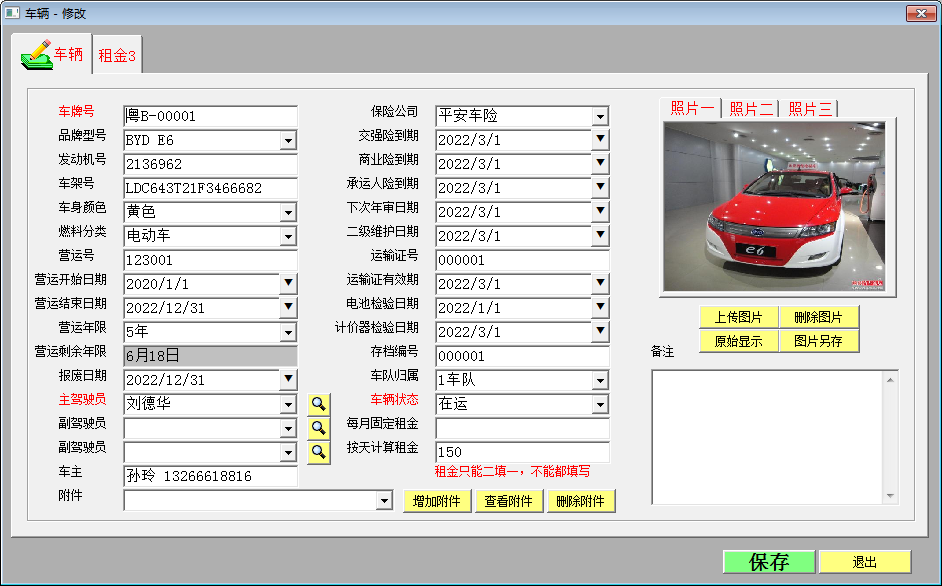Switch to the 照片二 photo tab
942x586 pixels.
750,109
